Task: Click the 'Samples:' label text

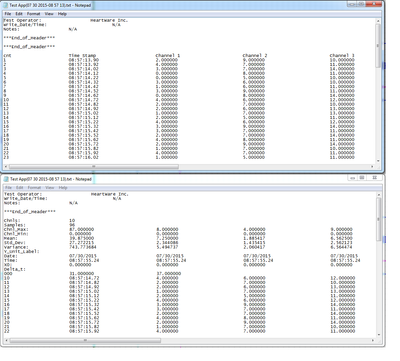Action: point(15,225)
